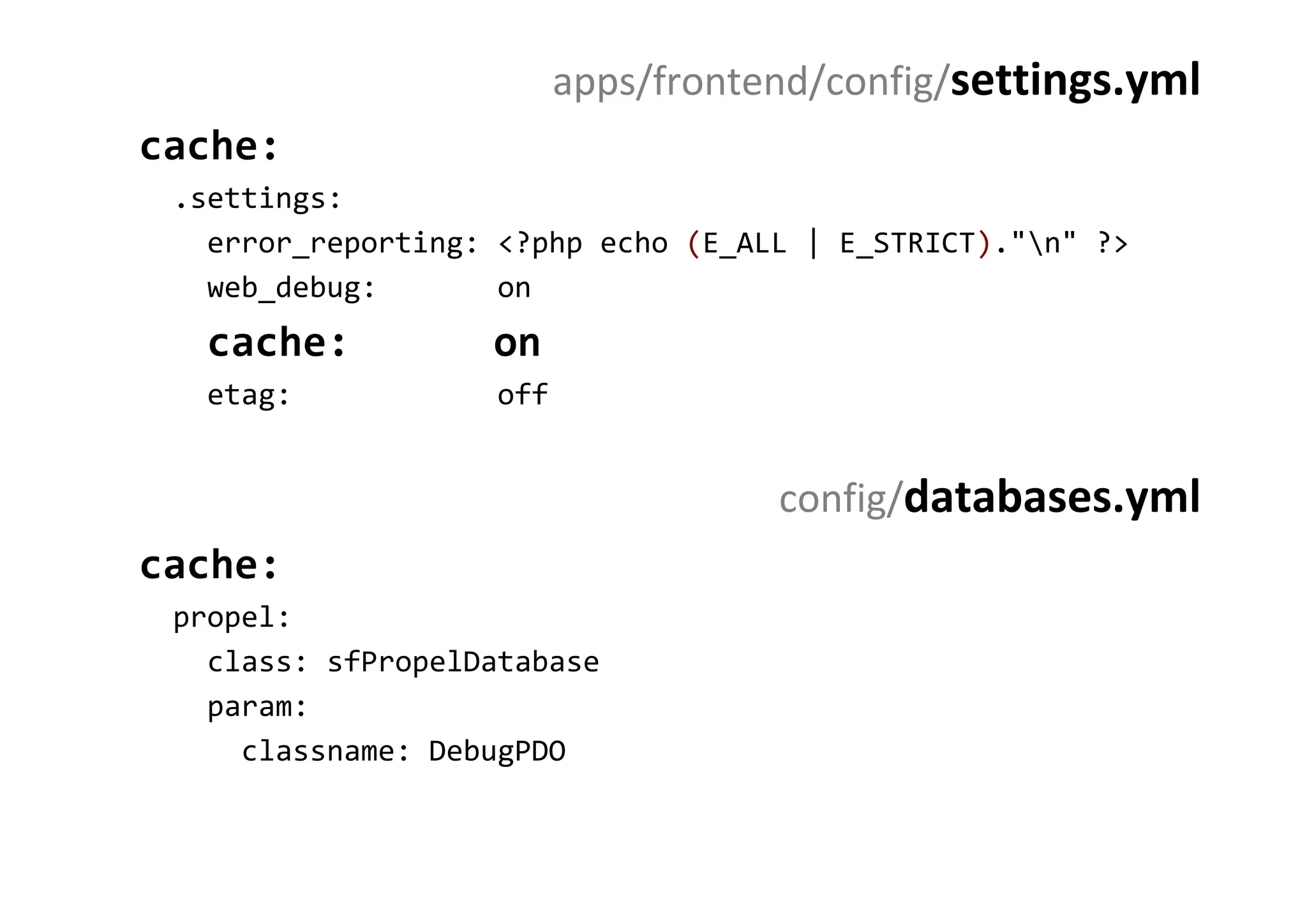Click the bold databases.yml file name
Image resolution: width=1307 pixels, height=924 pixels.
click(1052, 498)
